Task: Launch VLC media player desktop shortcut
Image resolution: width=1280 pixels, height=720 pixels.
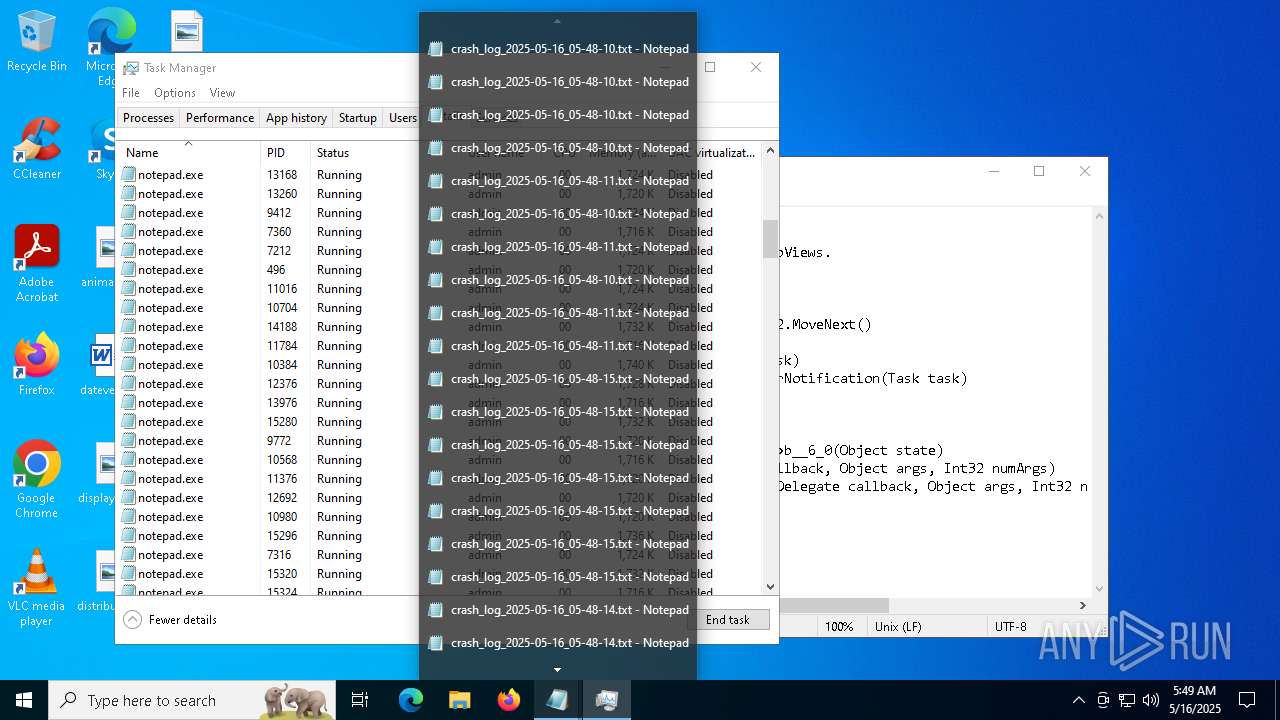Action: tap(36, 588)
